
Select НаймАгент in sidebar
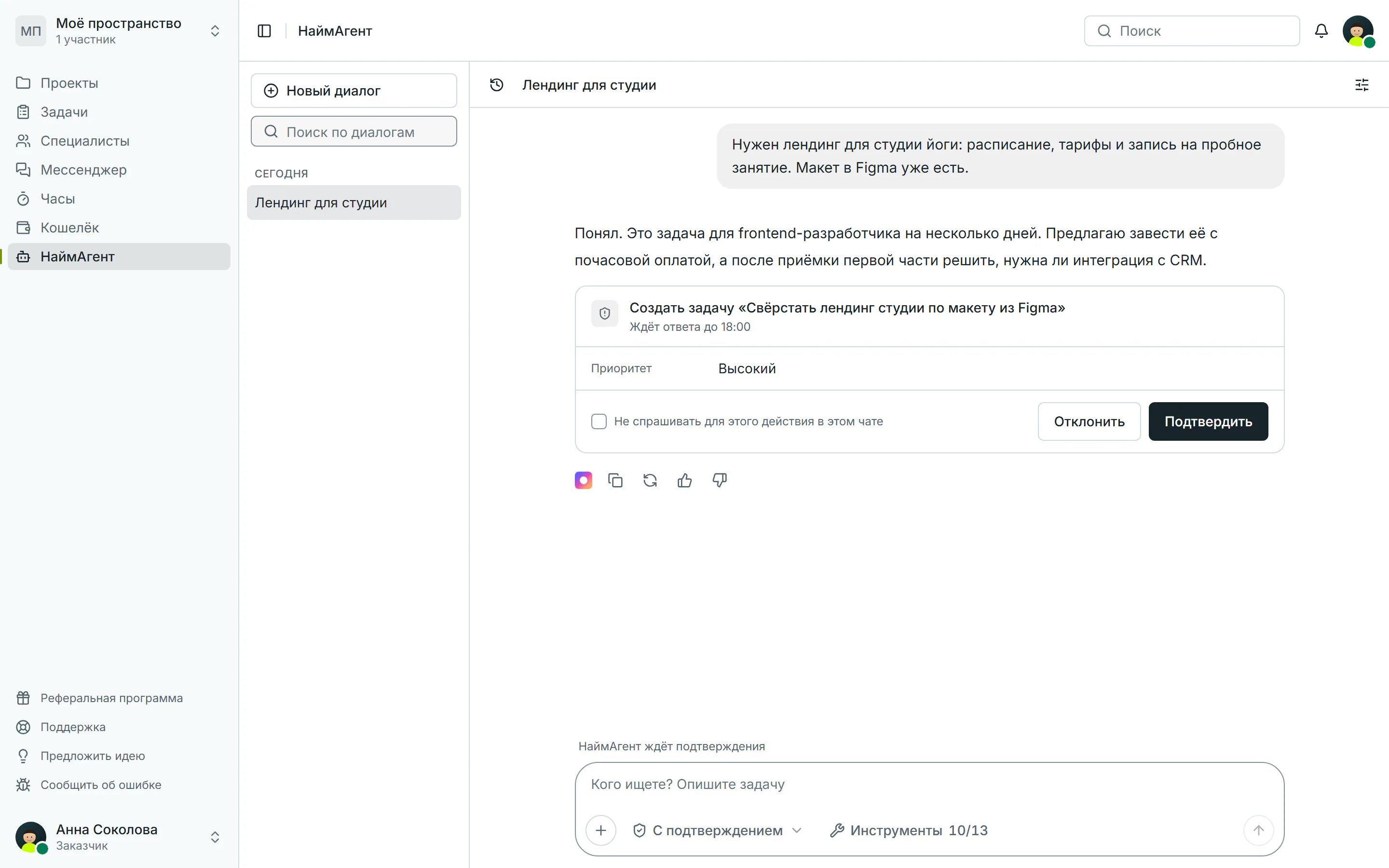click(119, 257)
